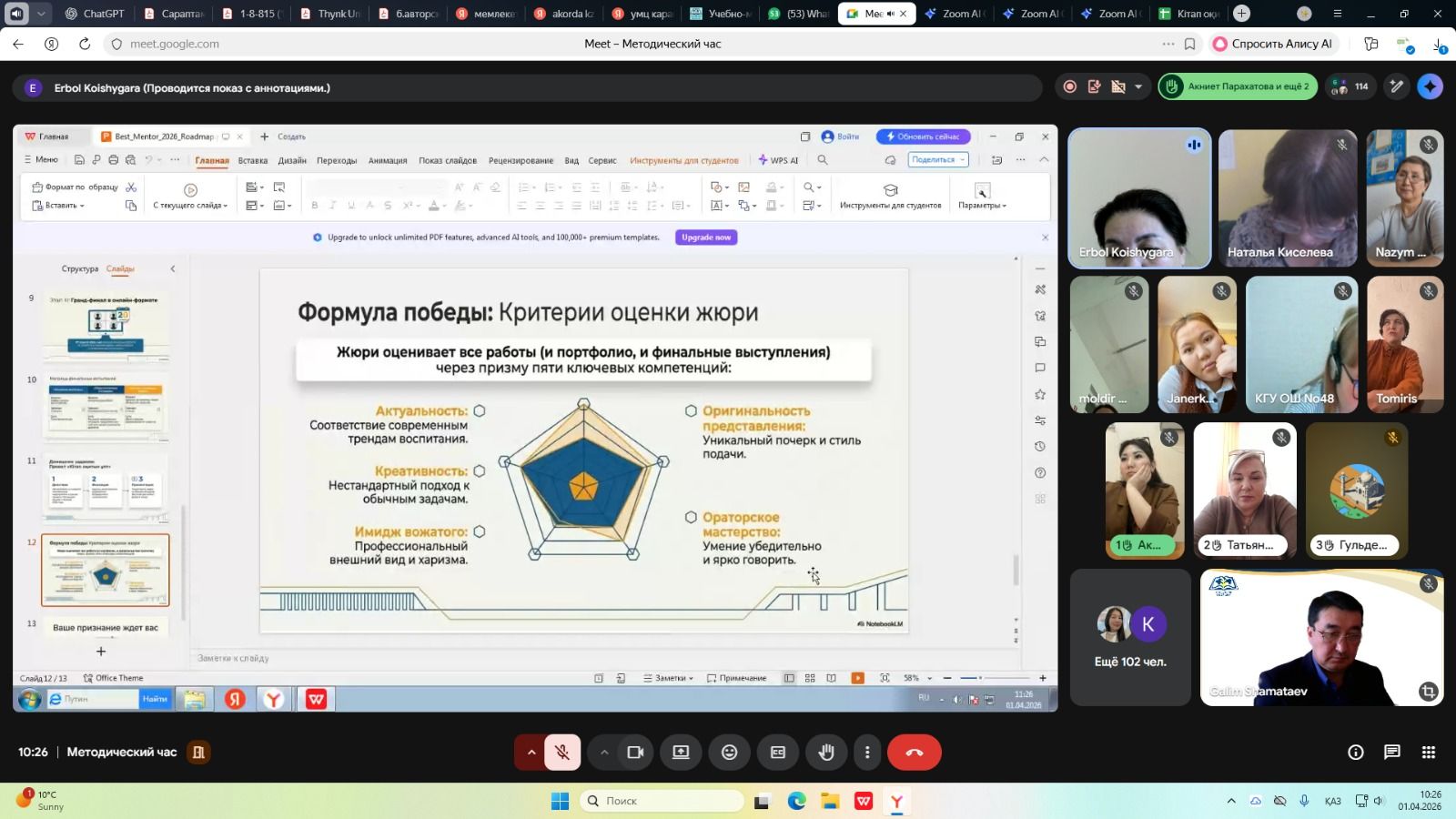Open the Meet activities grid icon
Screen dimensions: 1456x819
pos(1428,752)
